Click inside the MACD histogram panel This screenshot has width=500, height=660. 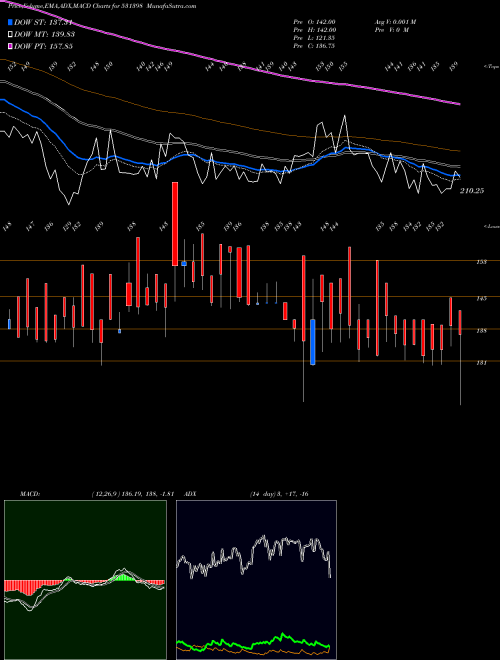pos(85,580)
